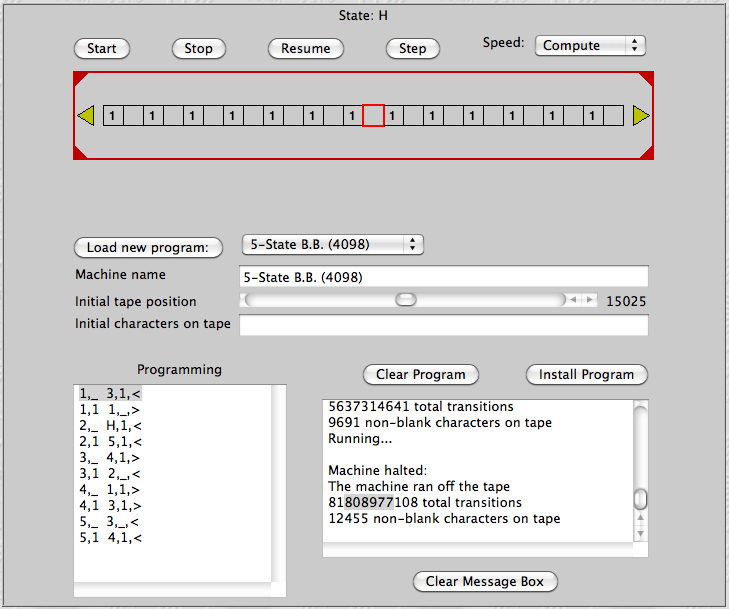
Task: Click the Clear Program button
Action: 420,375
